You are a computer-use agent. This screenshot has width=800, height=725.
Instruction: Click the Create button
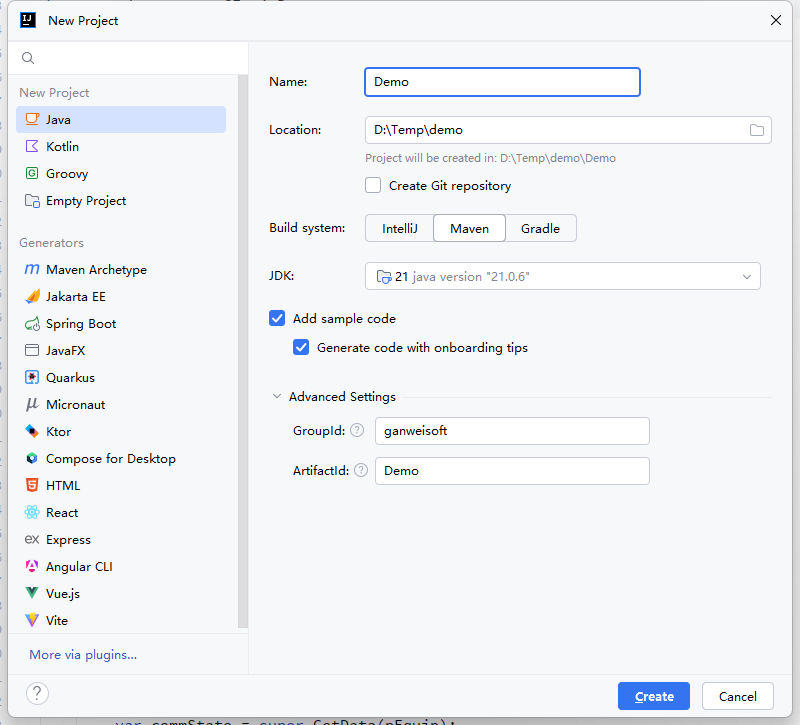click(654, 696)
